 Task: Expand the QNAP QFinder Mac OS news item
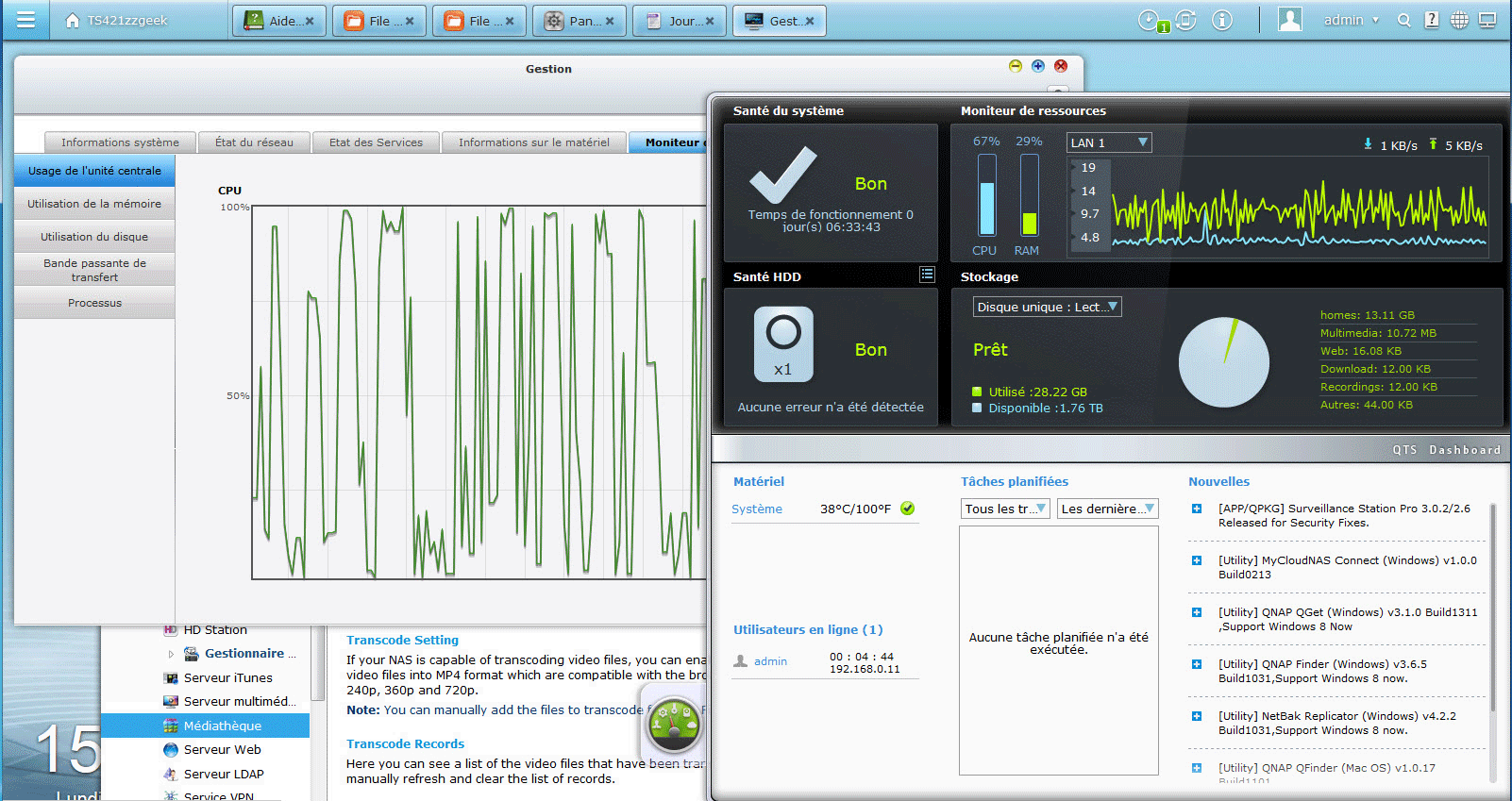pyautogui.click(x=1197, y=768)
